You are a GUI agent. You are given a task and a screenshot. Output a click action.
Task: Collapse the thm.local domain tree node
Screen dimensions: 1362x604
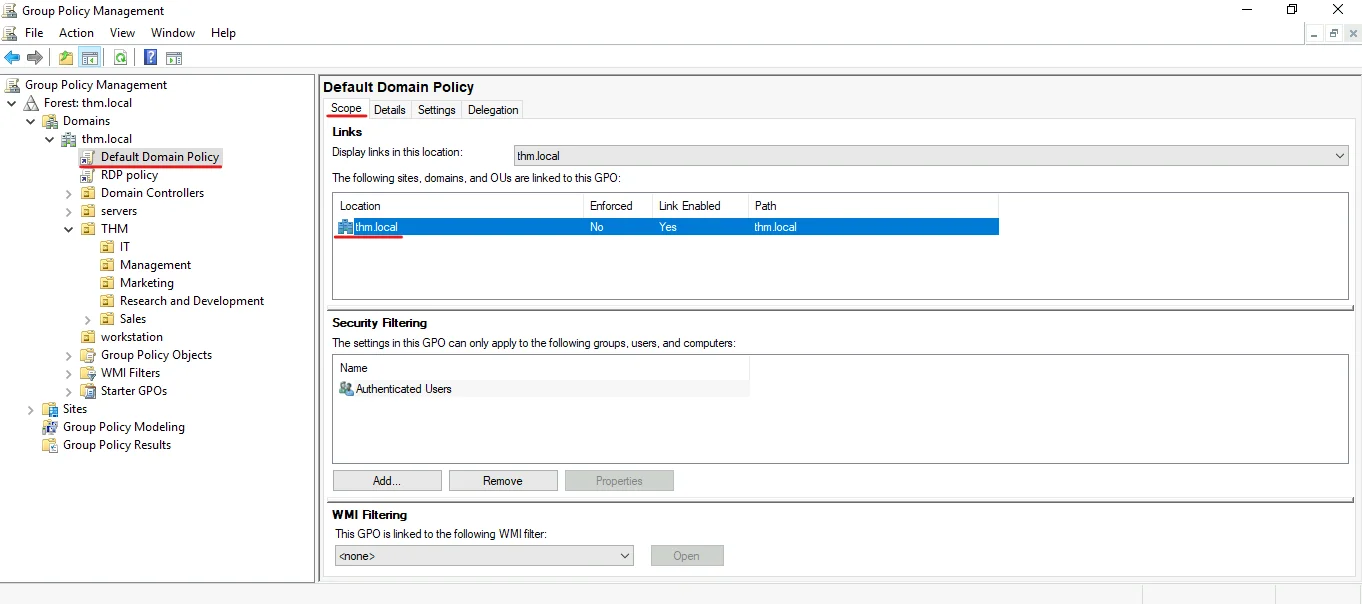[x=49, y=139]
